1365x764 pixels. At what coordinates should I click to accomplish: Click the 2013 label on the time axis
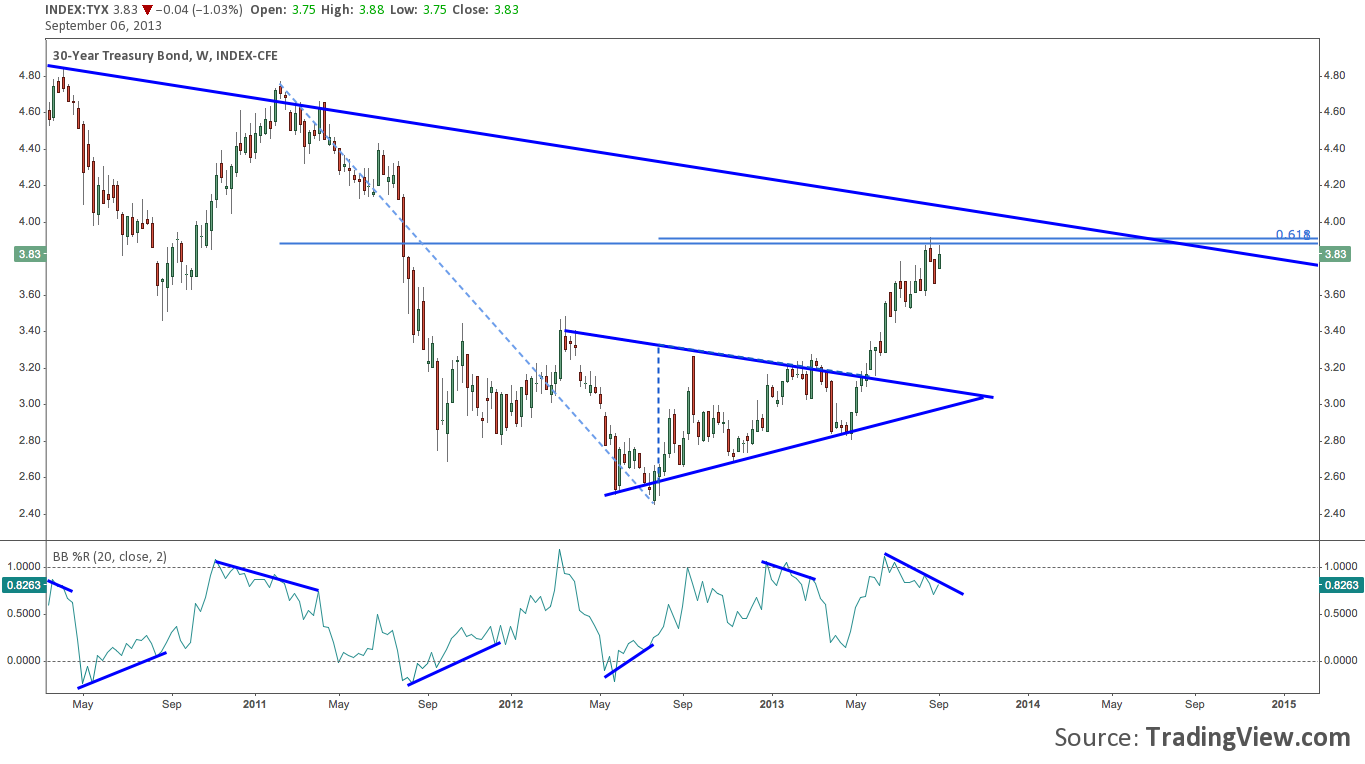[771, 704]
